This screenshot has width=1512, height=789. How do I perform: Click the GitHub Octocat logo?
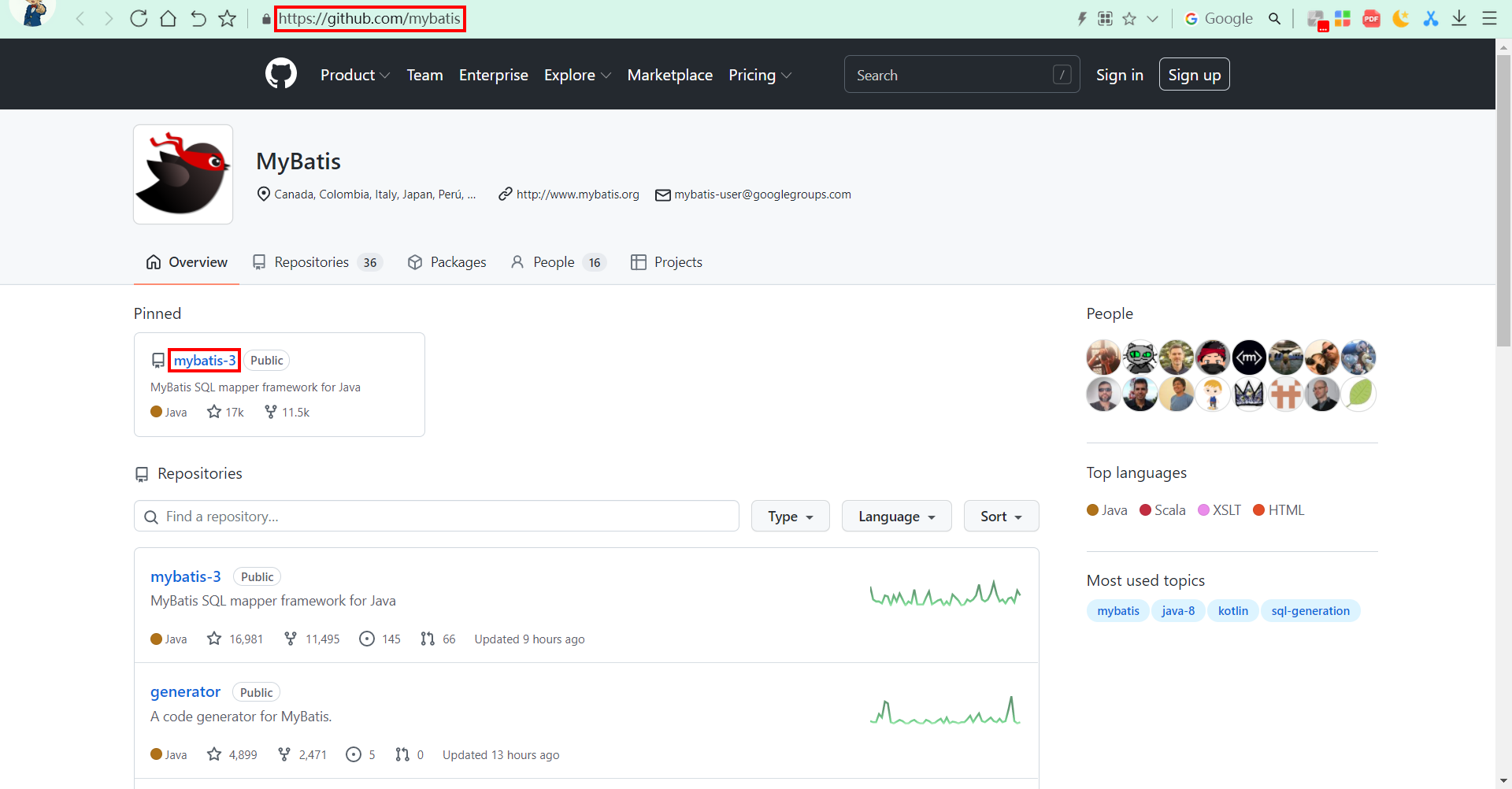[281, 74]
